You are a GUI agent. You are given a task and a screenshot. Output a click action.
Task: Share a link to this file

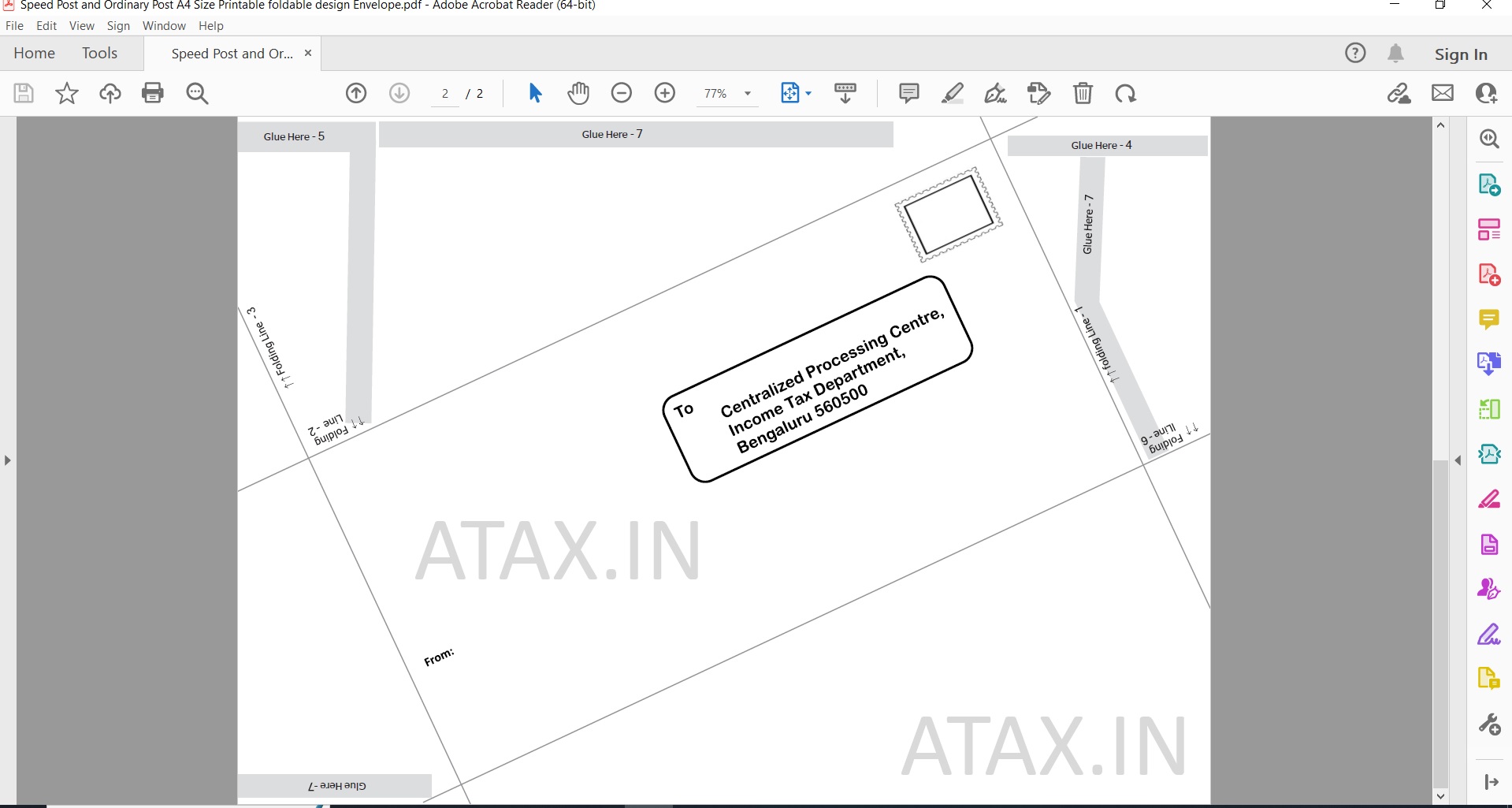1399,93
